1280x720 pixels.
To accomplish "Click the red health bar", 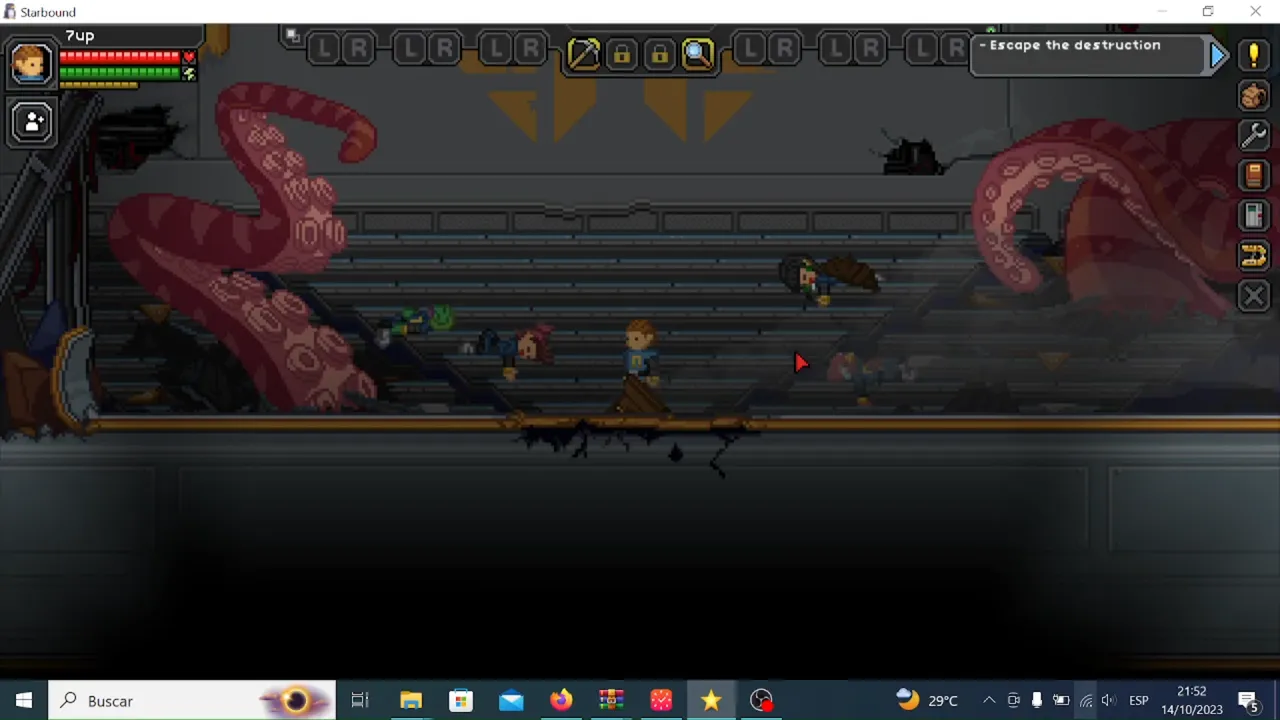I will pyautogui.click(x=120, y=58).
